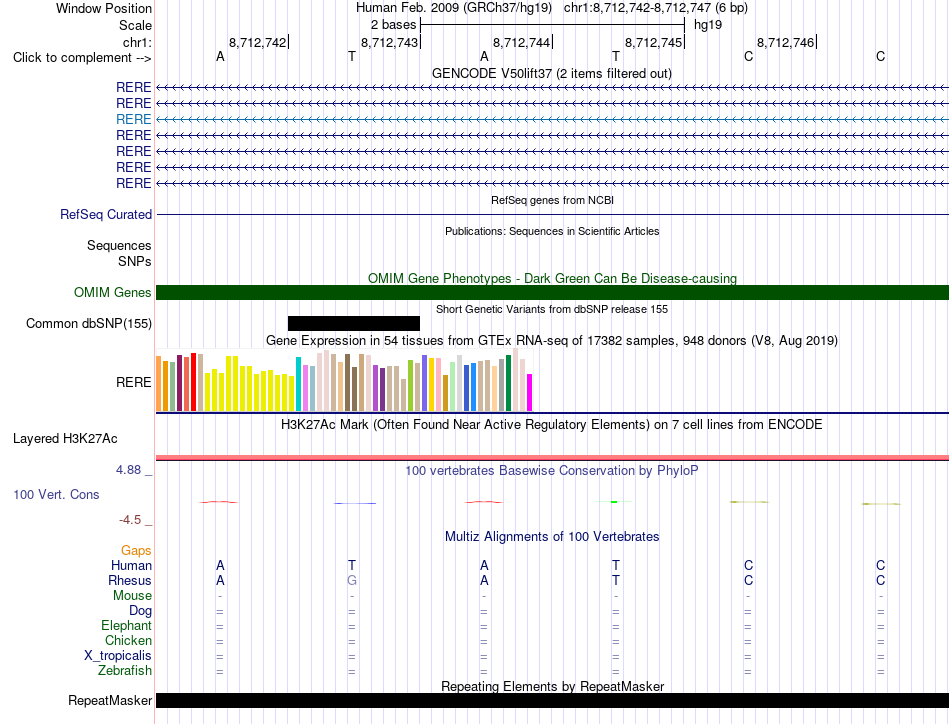The width and height of the screenshot is (950, 724).
Task: Click the red bar in GTEx chart
Action: pos(193,382)
